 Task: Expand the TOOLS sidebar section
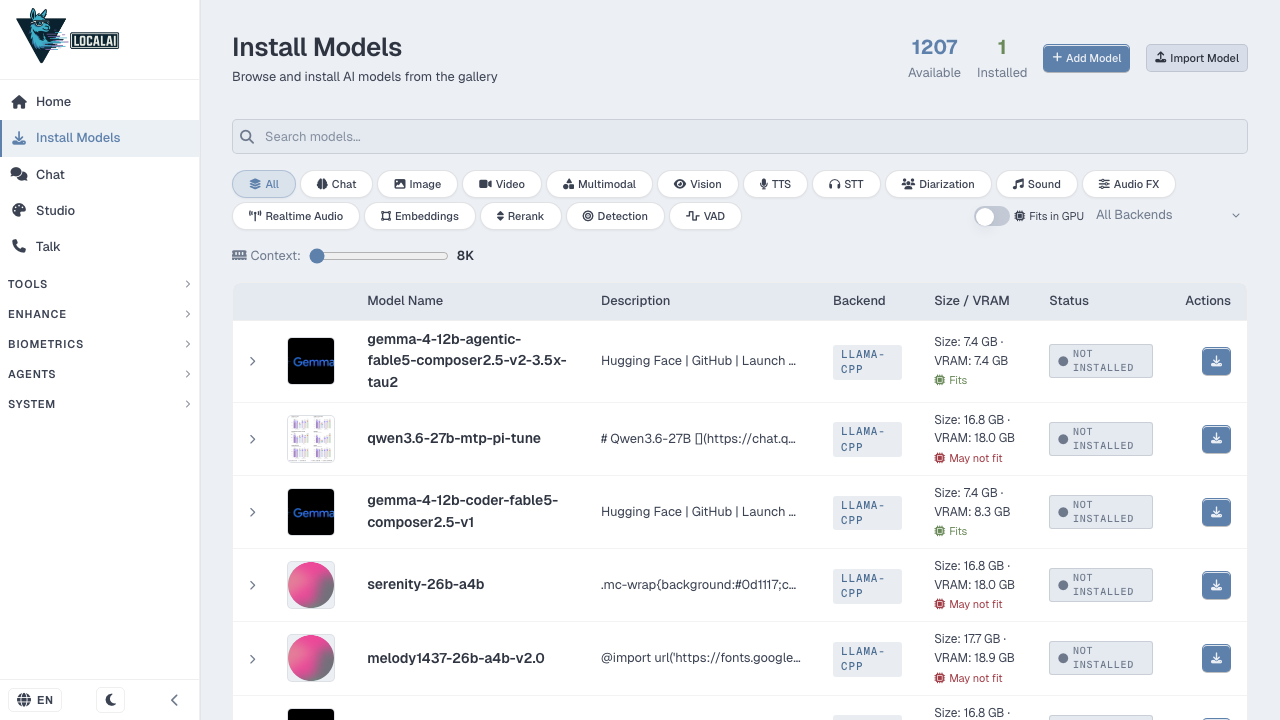[100, 284]
